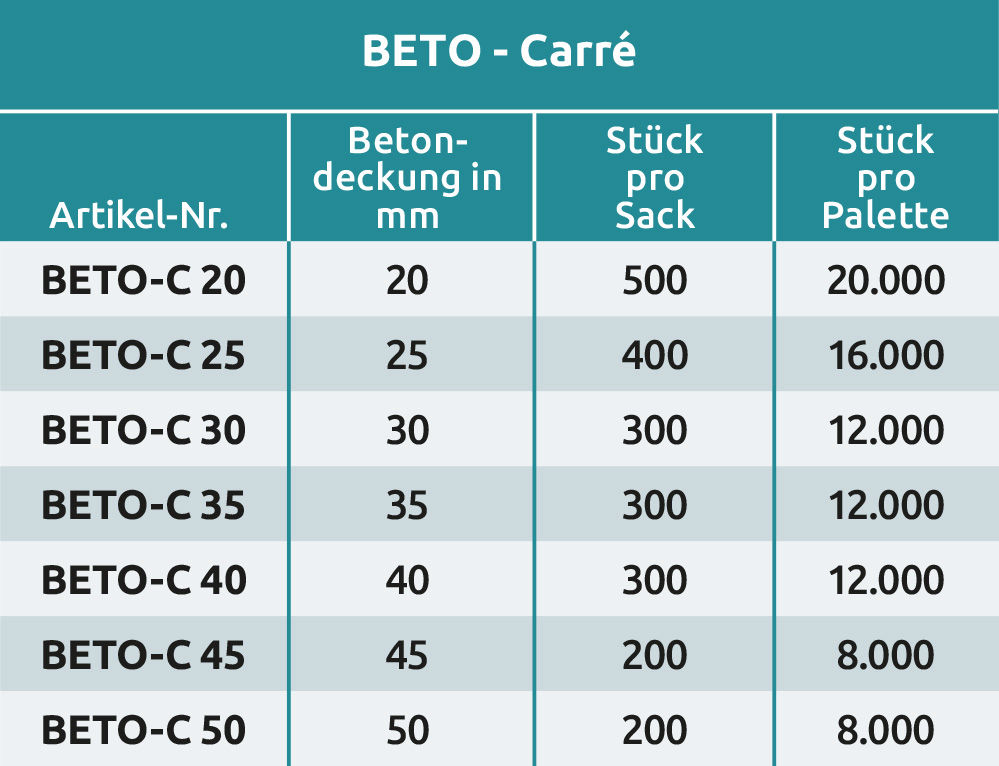Click the 20.000 per pallet value
The width and height of the screenshot is (999, 766).
pos(885,281)
